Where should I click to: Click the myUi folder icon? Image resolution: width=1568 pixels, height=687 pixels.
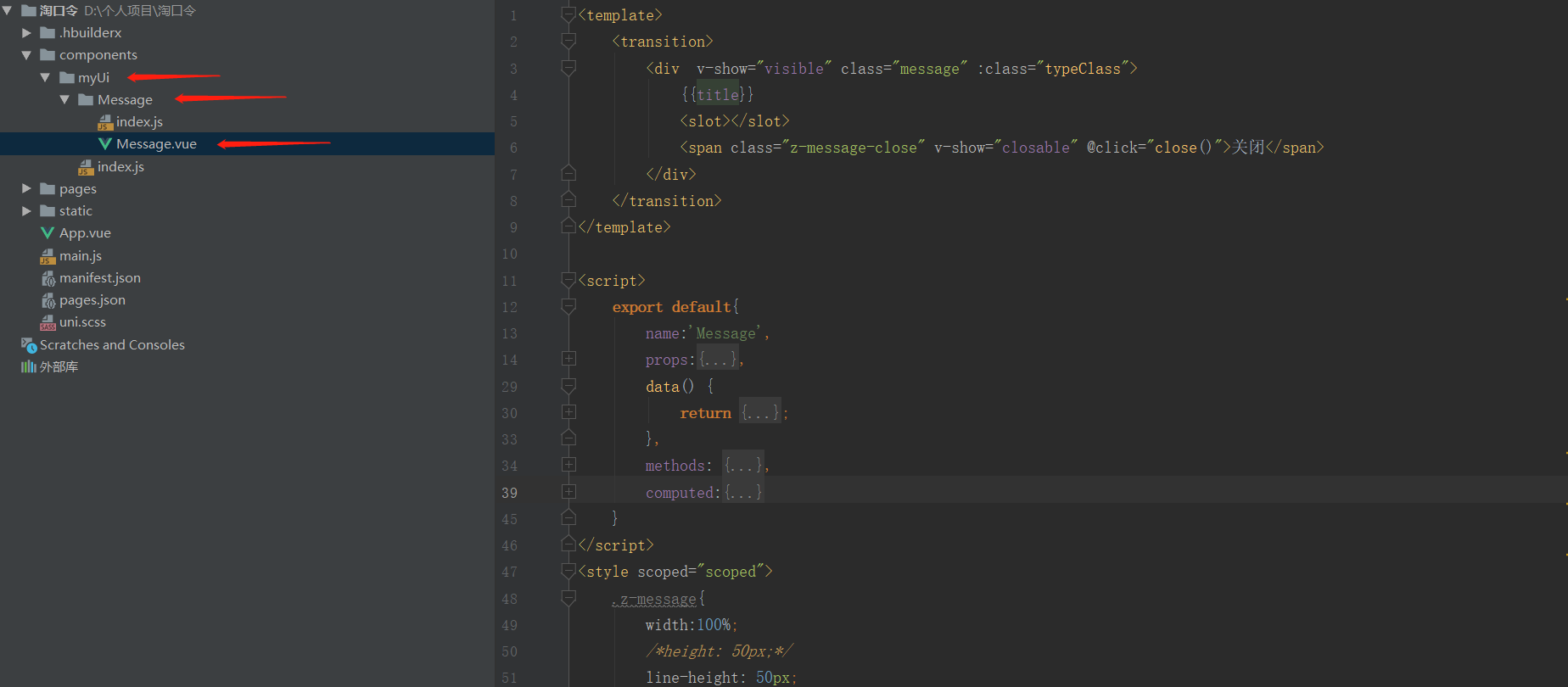(67, 77)
